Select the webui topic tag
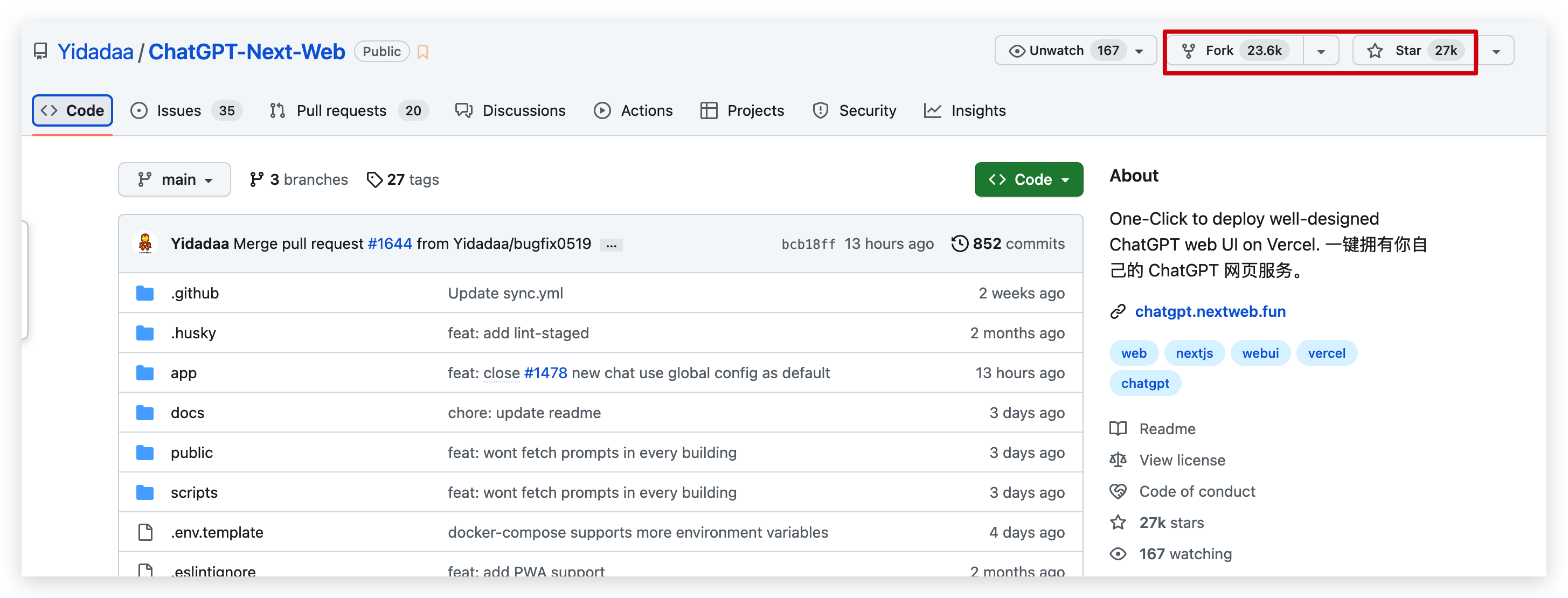This screenshot has height=598, width=1568. (x=1260, y=353)
